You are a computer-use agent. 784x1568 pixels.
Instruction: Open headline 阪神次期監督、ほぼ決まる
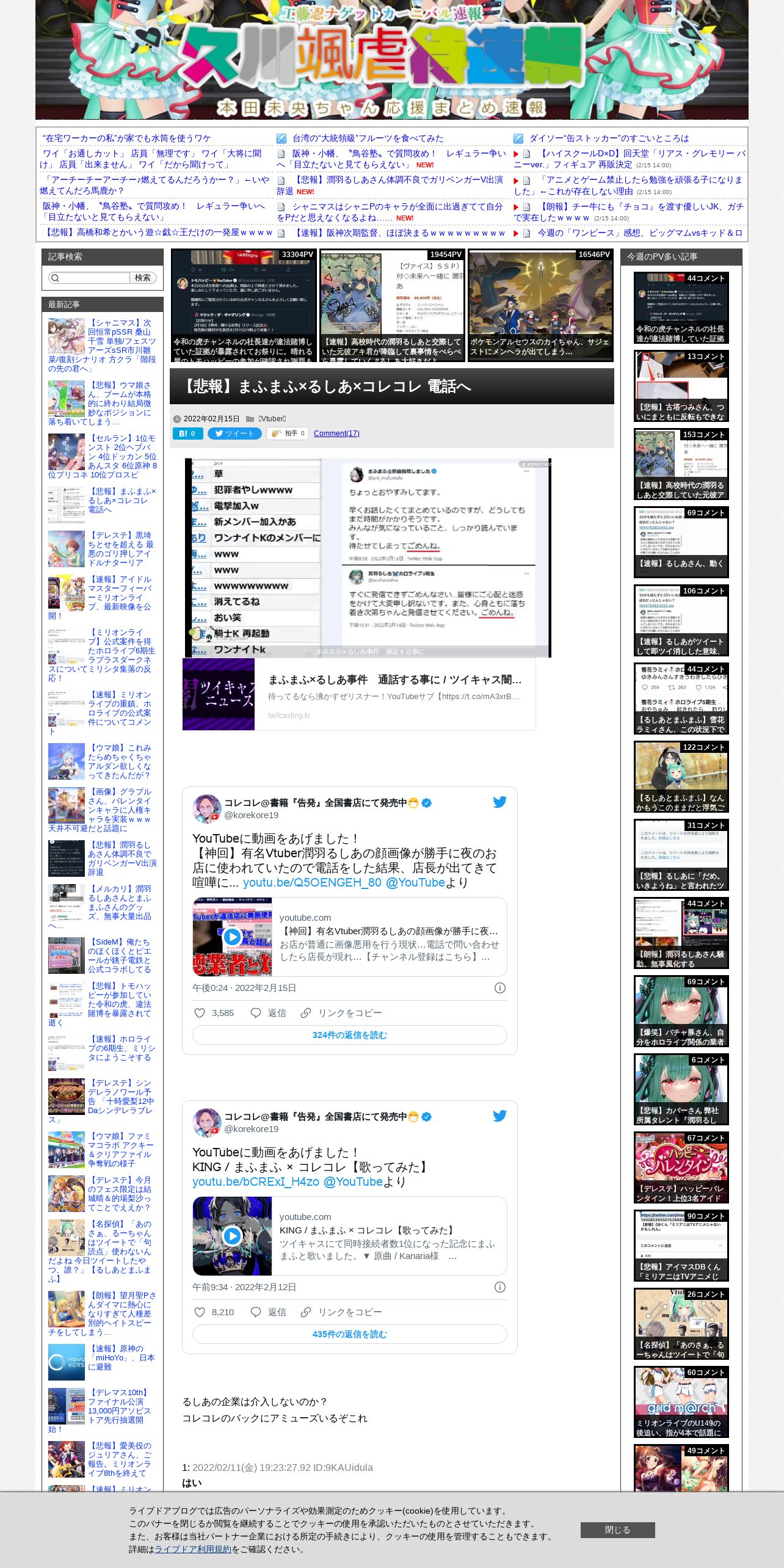(x=398, y=233)
